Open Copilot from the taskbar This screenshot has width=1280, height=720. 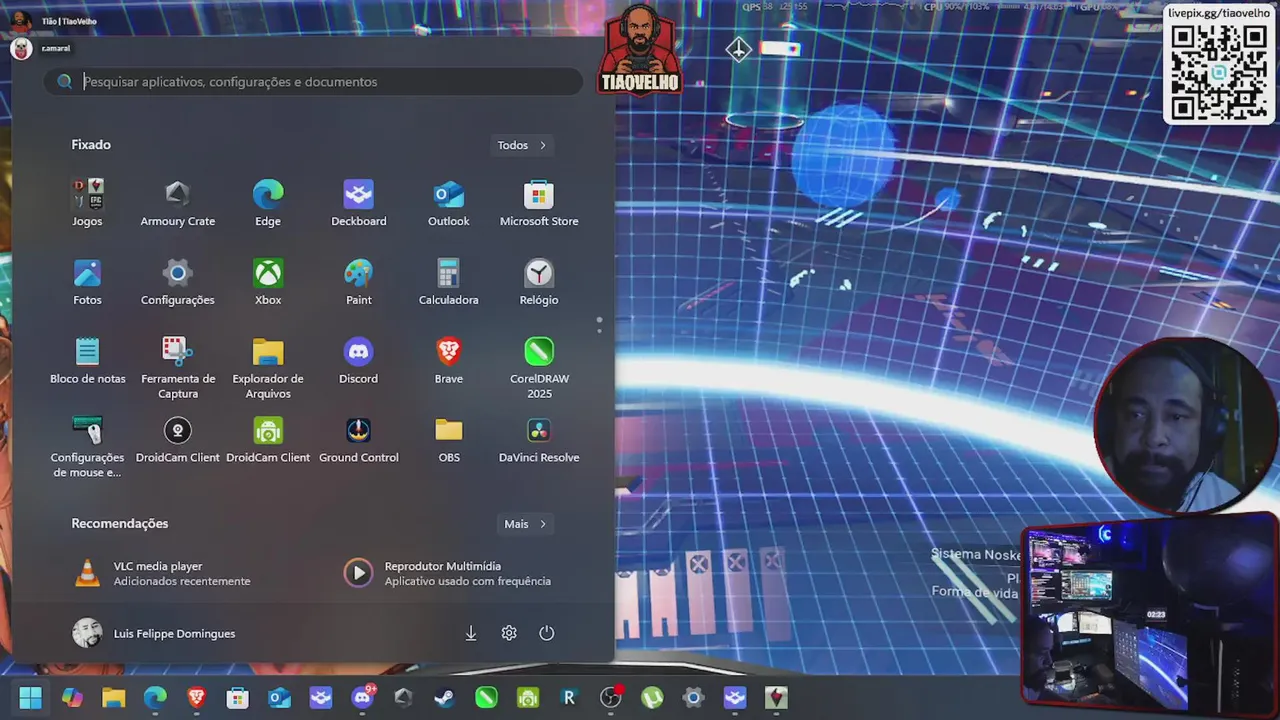tap(72, 697)
